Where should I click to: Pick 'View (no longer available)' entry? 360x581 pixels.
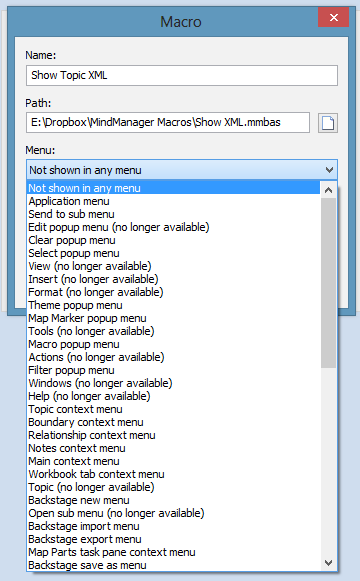coord(173,266)
